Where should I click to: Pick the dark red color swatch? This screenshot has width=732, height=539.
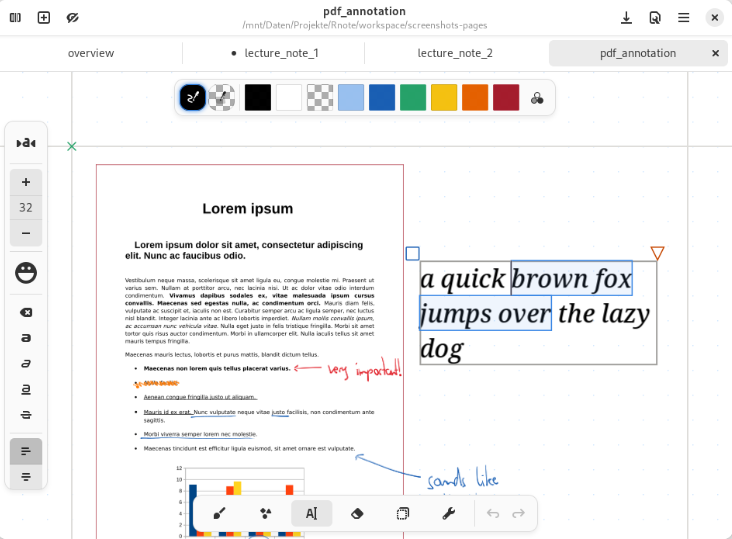coord(506,98)
